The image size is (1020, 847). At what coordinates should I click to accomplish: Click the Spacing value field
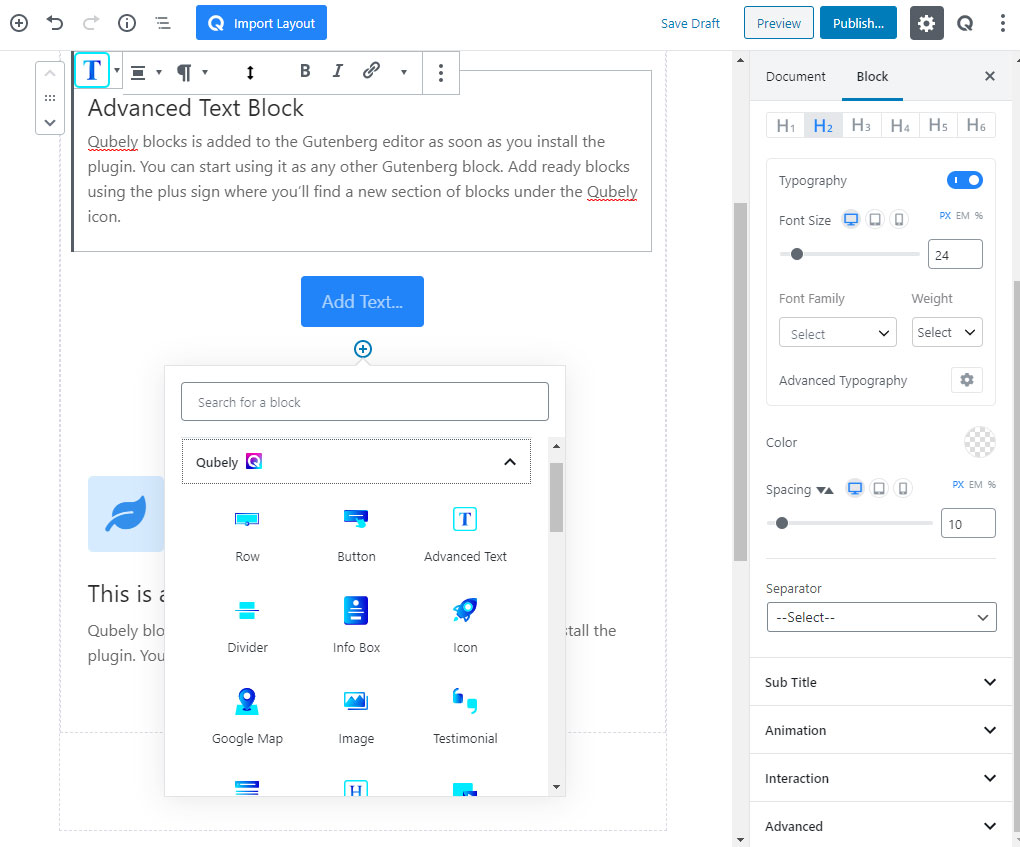pos(968,523)
